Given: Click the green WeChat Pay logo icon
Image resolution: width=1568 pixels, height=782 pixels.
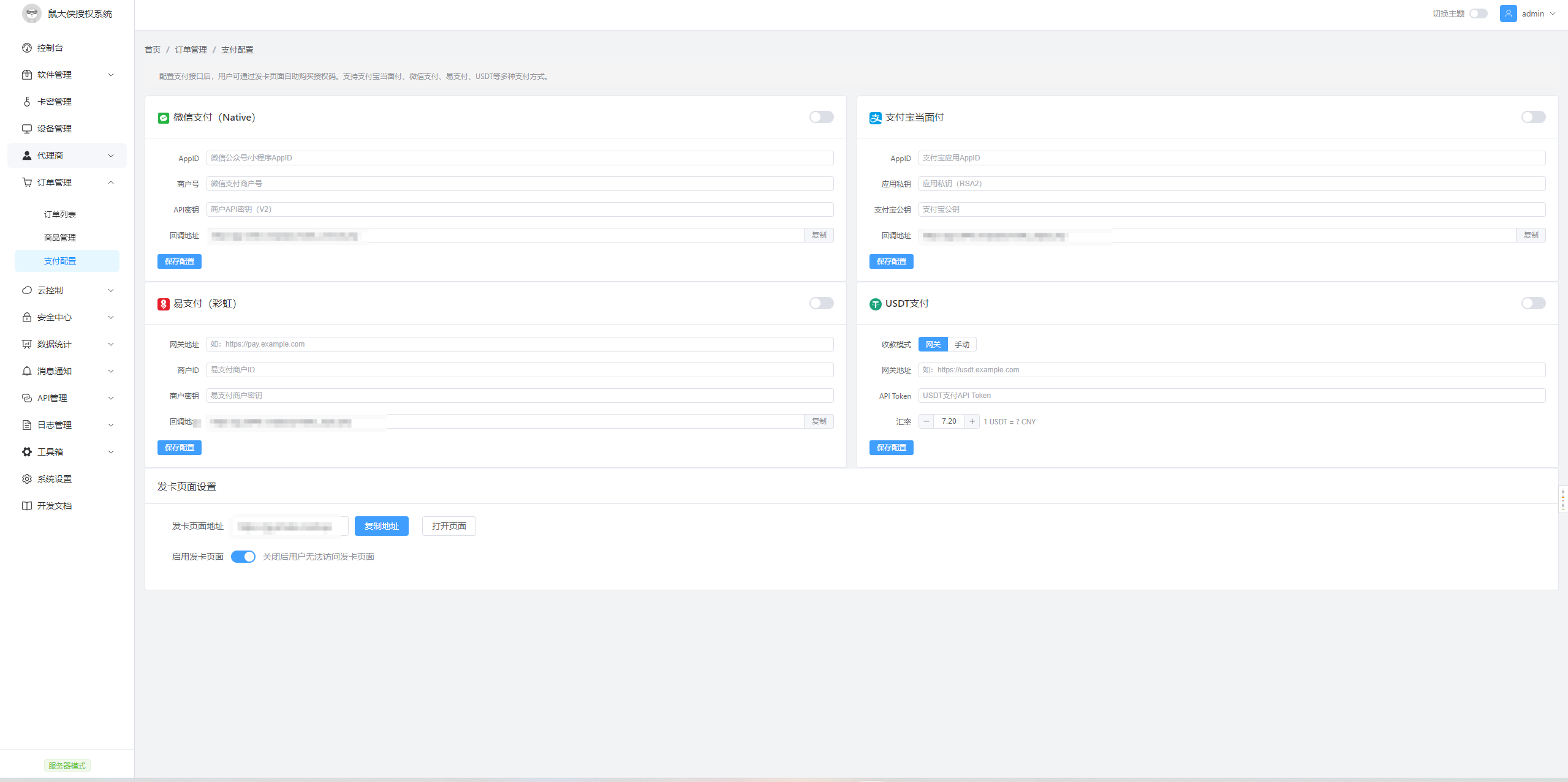Looking at the screenshot, I should pyautogui.click(x=164, y=118).
